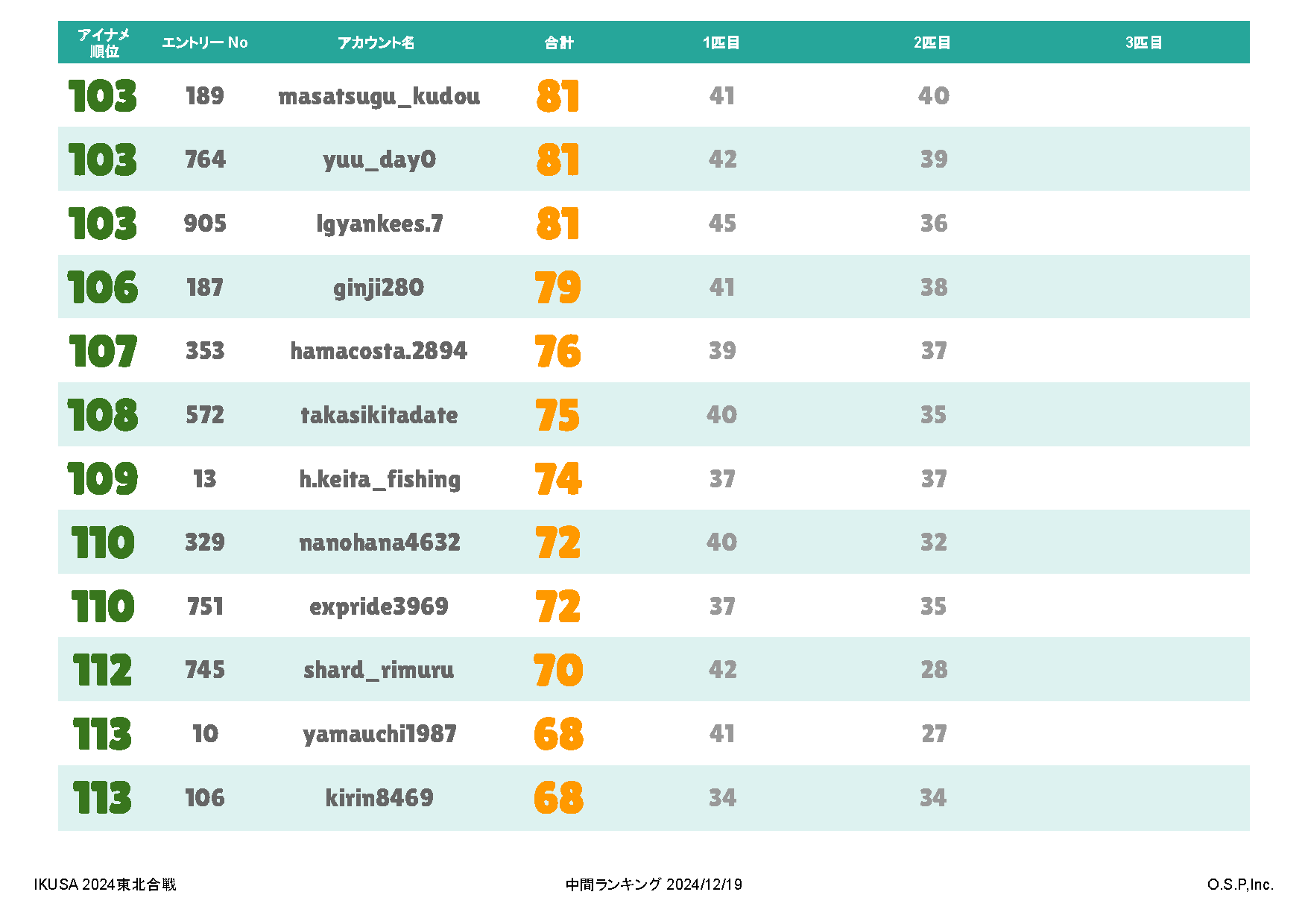Click the 中間ランキング 2024/12/19 footer text
The image size is (1308, 924).
654,885
